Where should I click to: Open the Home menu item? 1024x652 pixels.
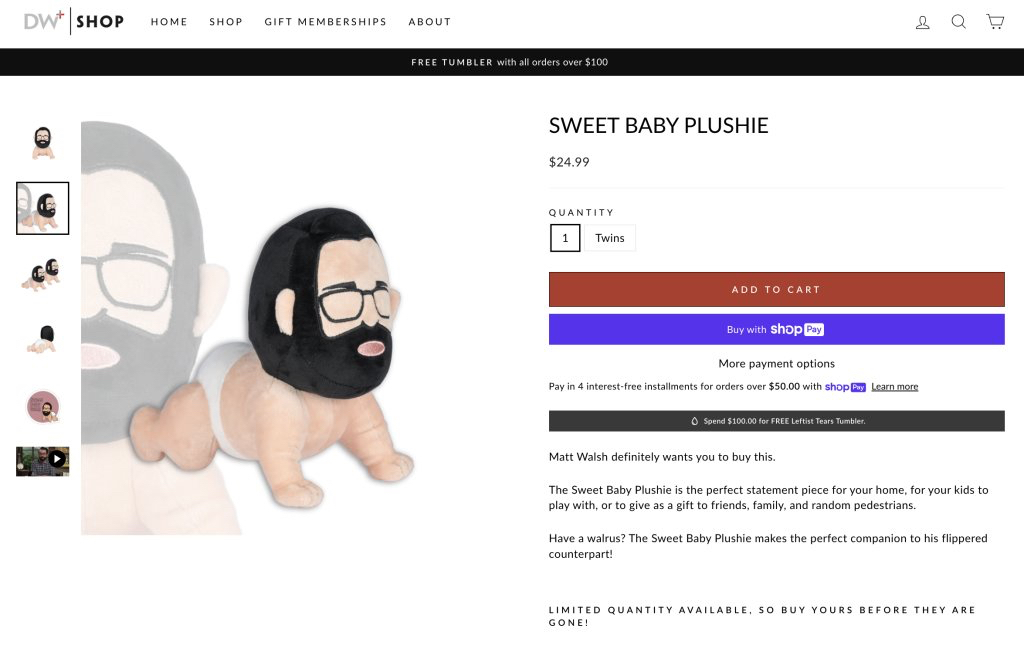[169, 22]
